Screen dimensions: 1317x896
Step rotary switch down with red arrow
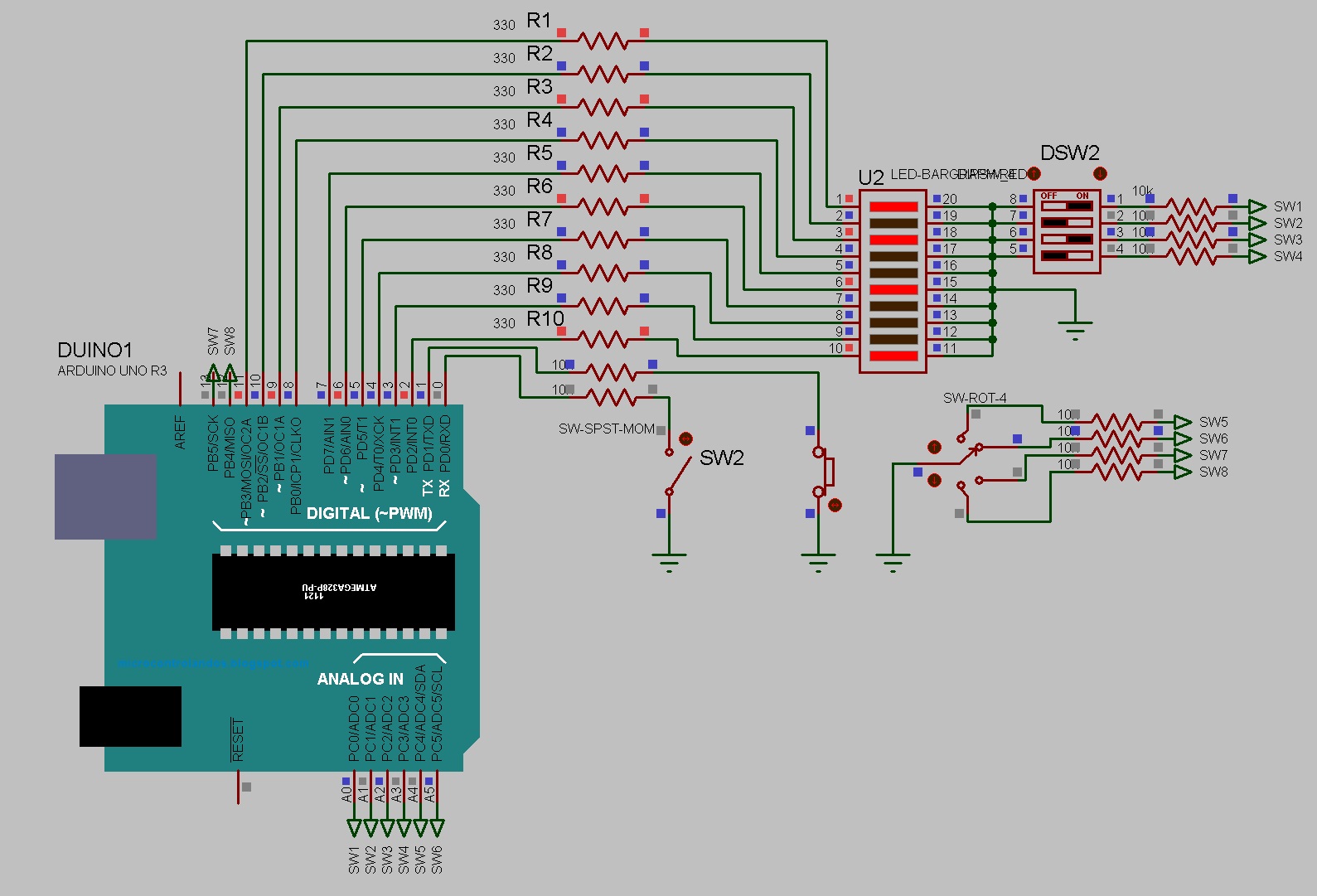click(934, 480)
